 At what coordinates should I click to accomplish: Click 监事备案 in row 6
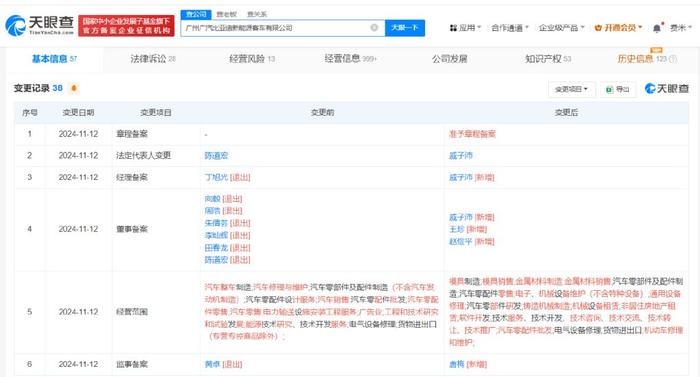coord(132,364)
